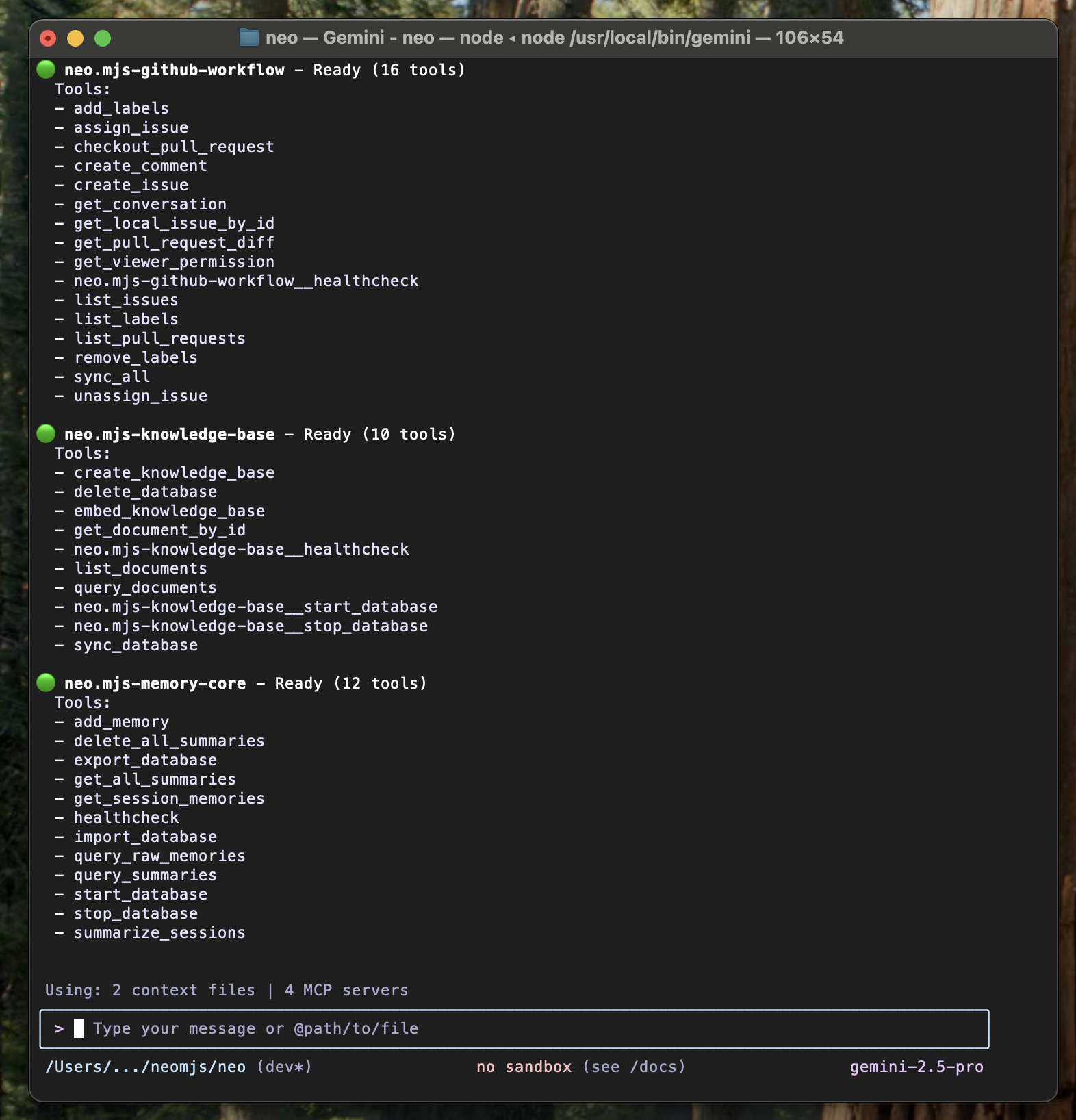The image size is (1076, 1120).
Task: Click the message input prompt field
Action: [513, 1028]
